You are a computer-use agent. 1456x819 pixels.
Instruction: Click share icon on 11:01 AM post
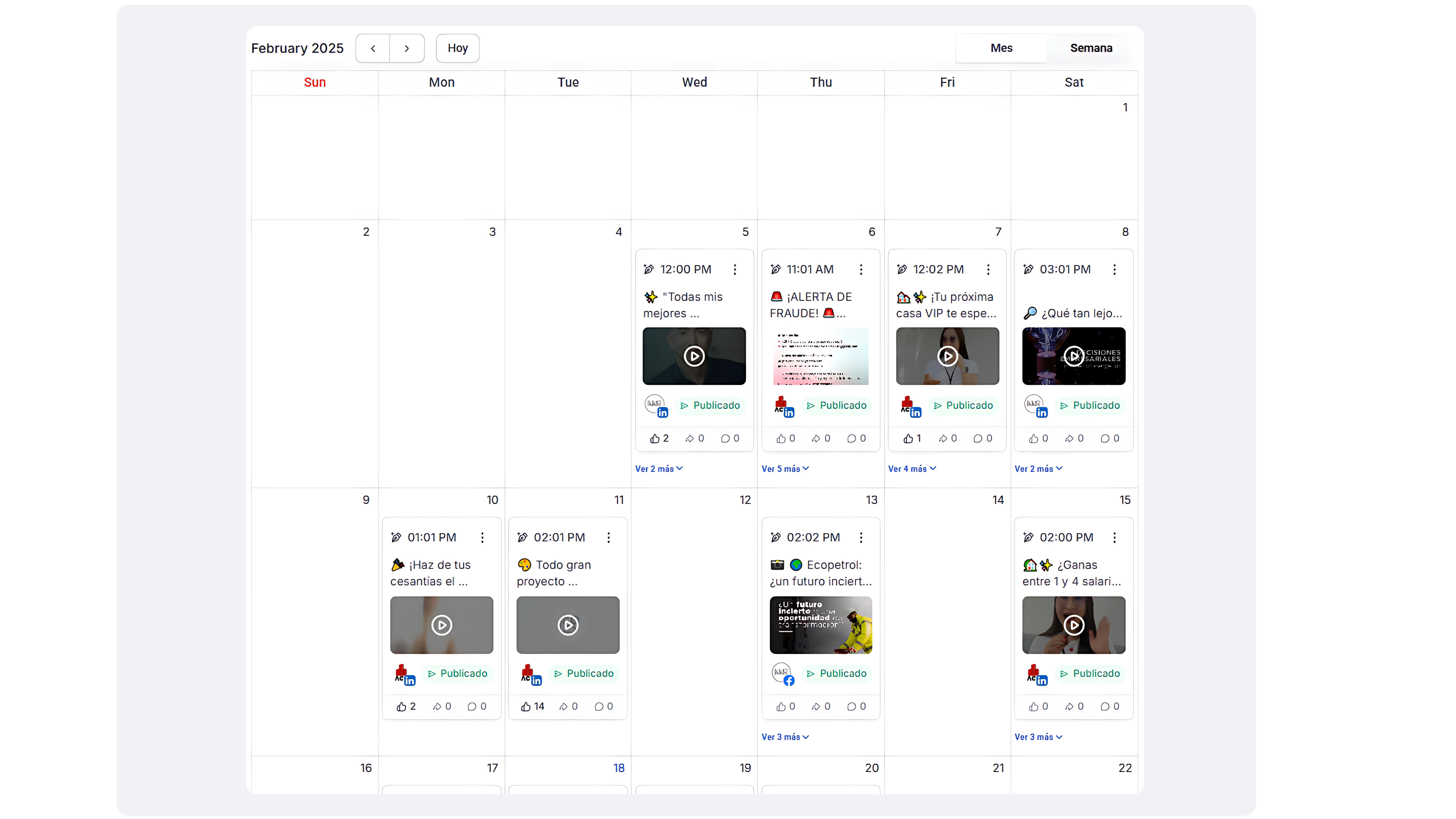click(x=816, y=438)
